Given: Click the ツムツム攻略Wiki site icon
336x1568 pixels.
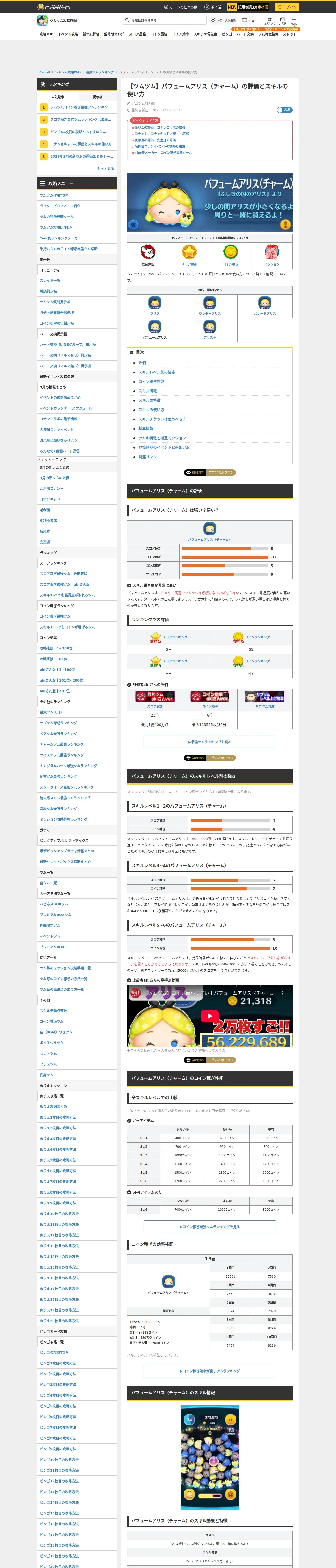Looking at the screenshot, I should (x=42, y=20).
